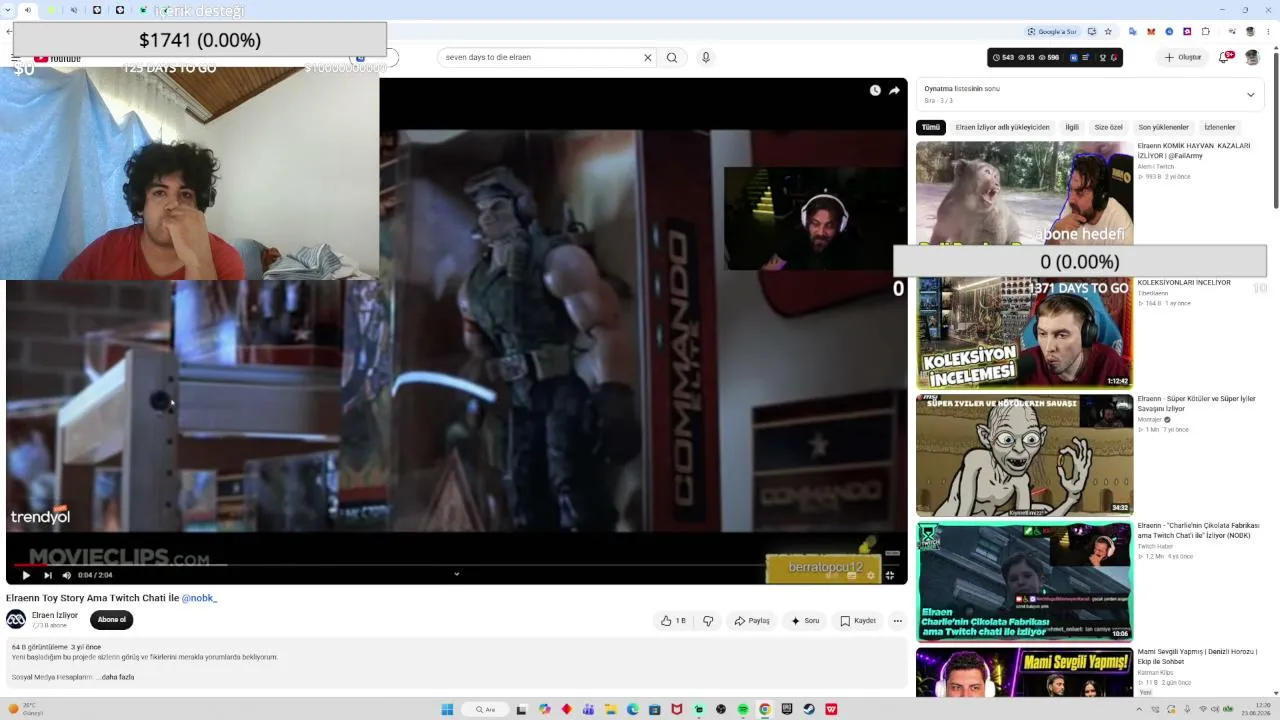Select the Son yüklenenler filter chip
This screenshot has width=1280, height=720.
1163,127
